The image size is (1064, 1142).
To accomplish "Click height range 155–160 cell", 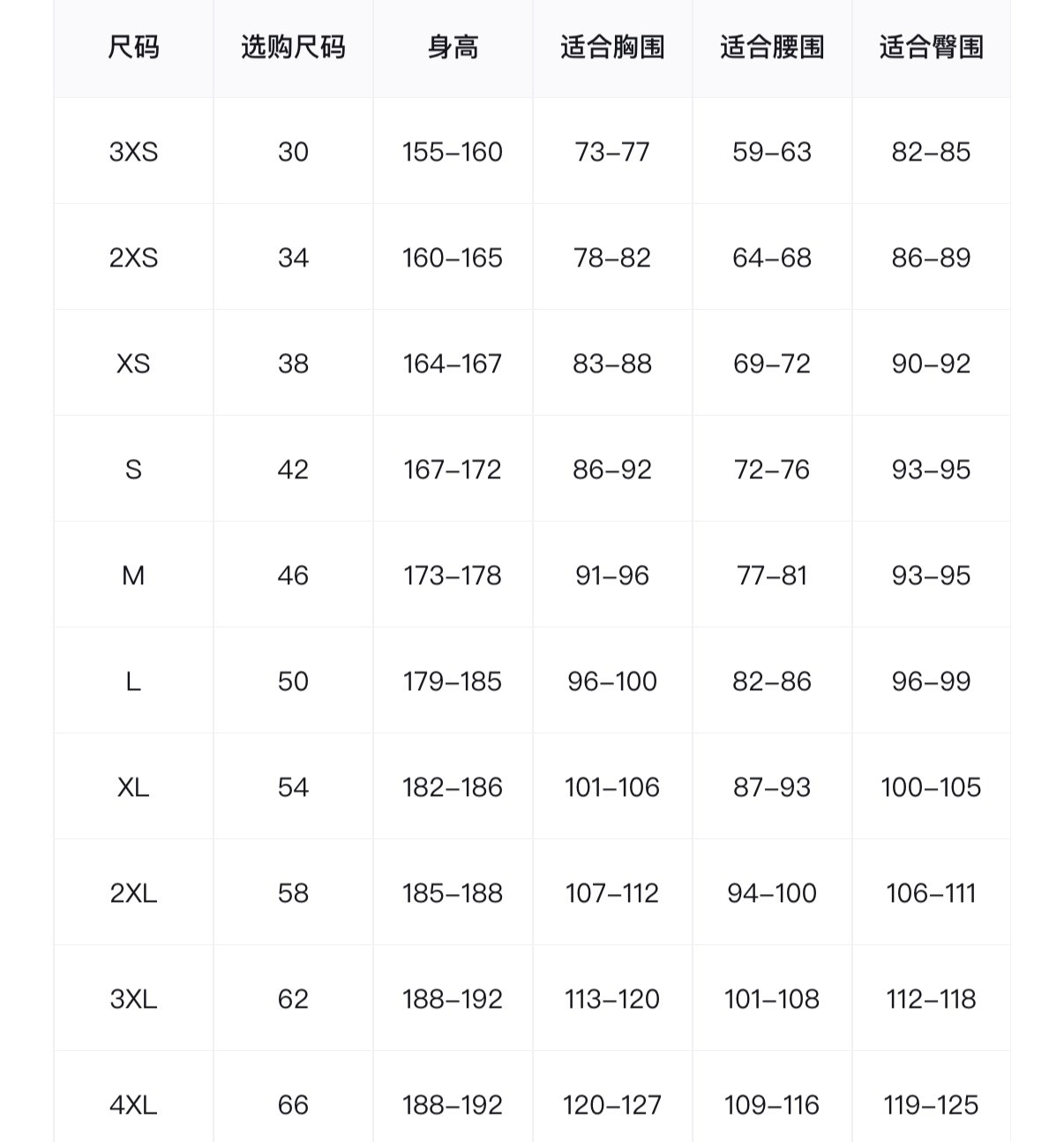I will [x=453, y=152].
